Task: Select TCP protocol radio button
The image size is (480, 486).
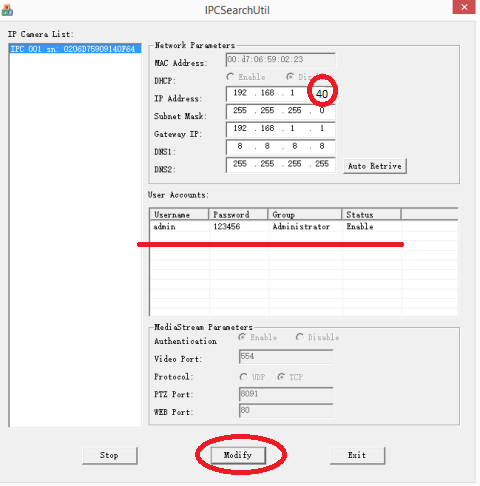Action: click(281, 377)
